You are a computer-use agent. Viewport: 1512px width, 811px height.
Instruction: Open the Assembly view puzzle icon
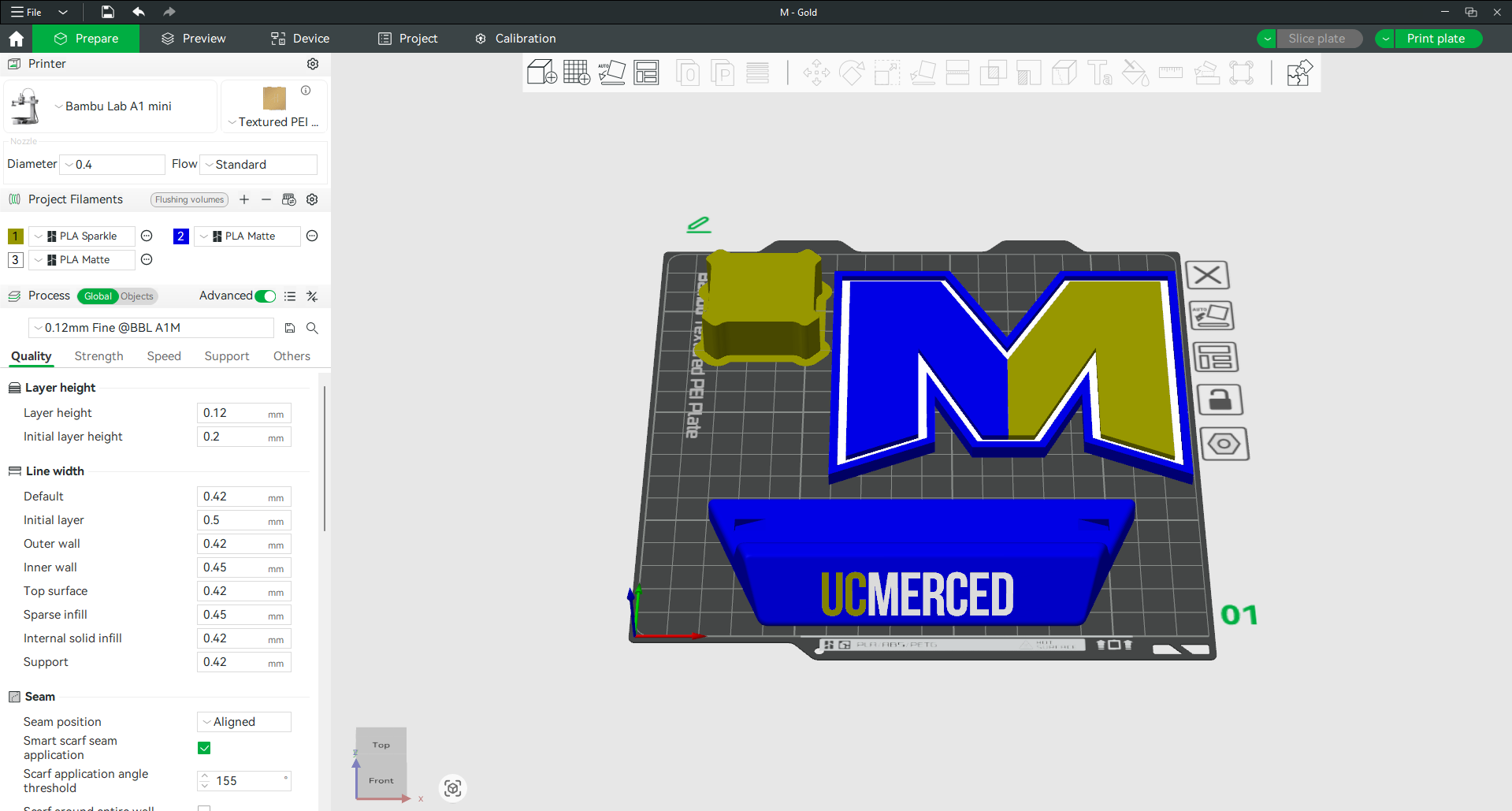tap(1299, 73)
